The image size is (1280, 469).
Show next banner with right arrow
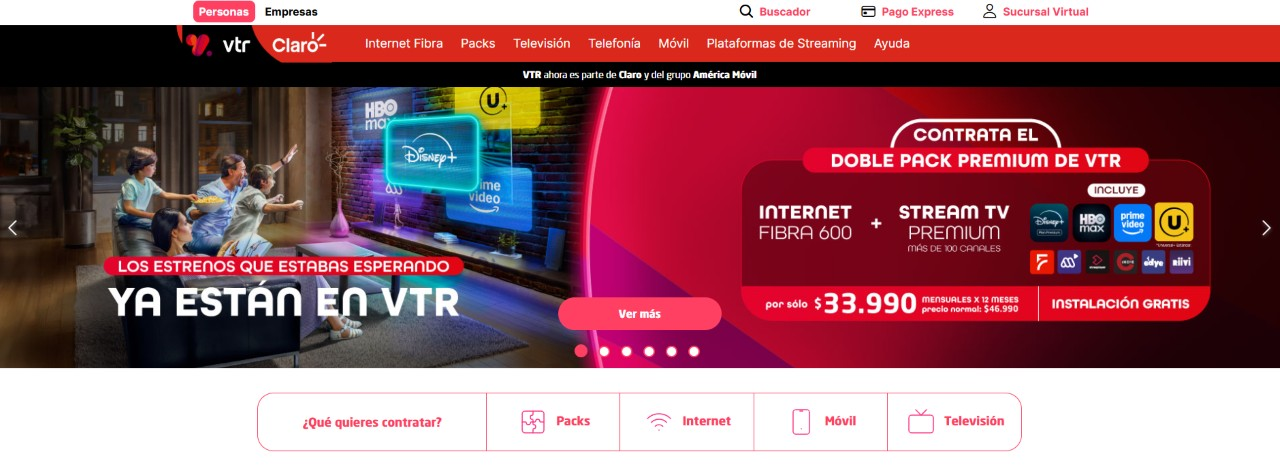click(x=1266, y=228)
